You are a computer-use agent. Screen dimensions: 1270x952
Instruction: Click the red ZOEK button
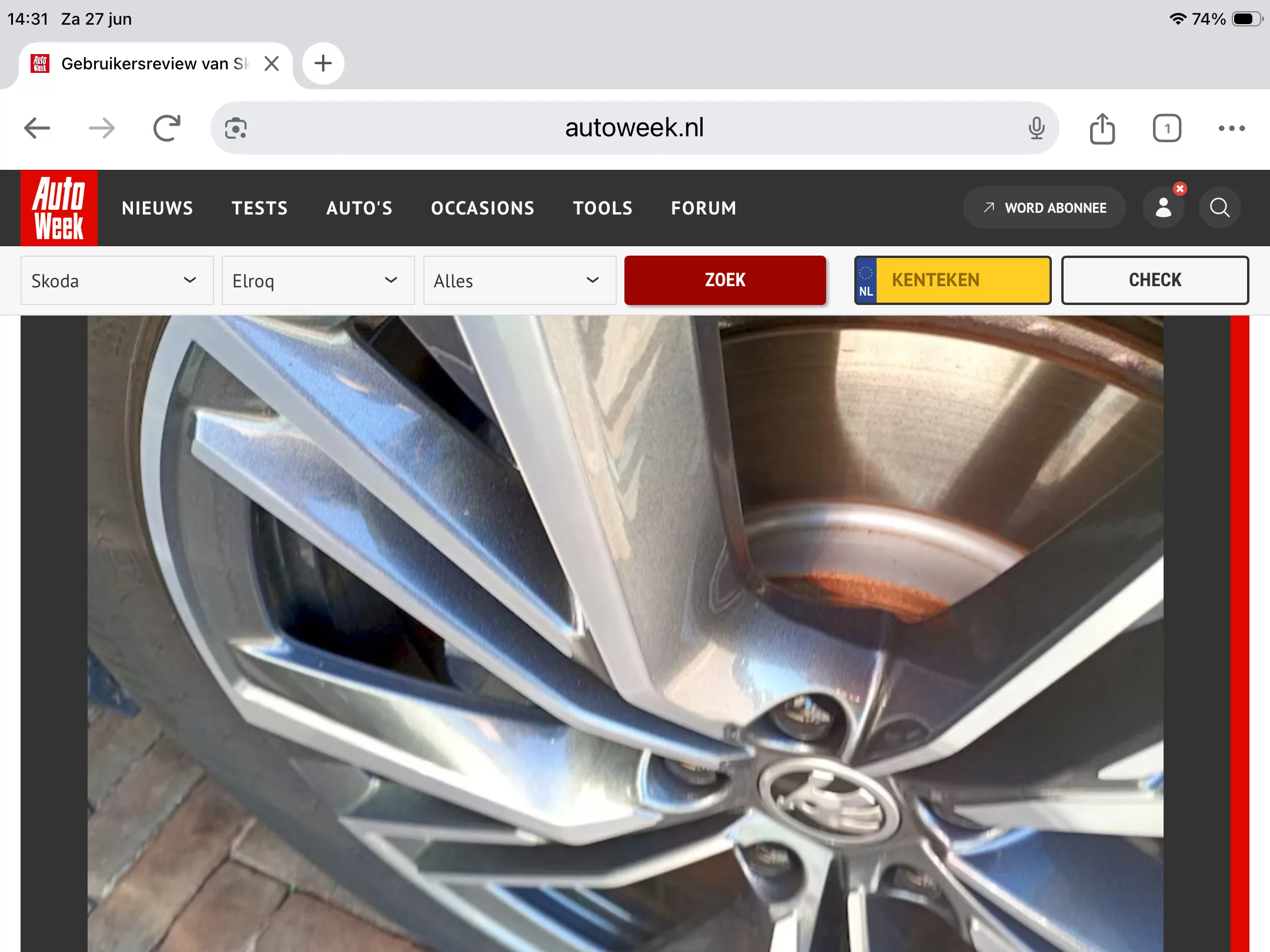(725, 280)
